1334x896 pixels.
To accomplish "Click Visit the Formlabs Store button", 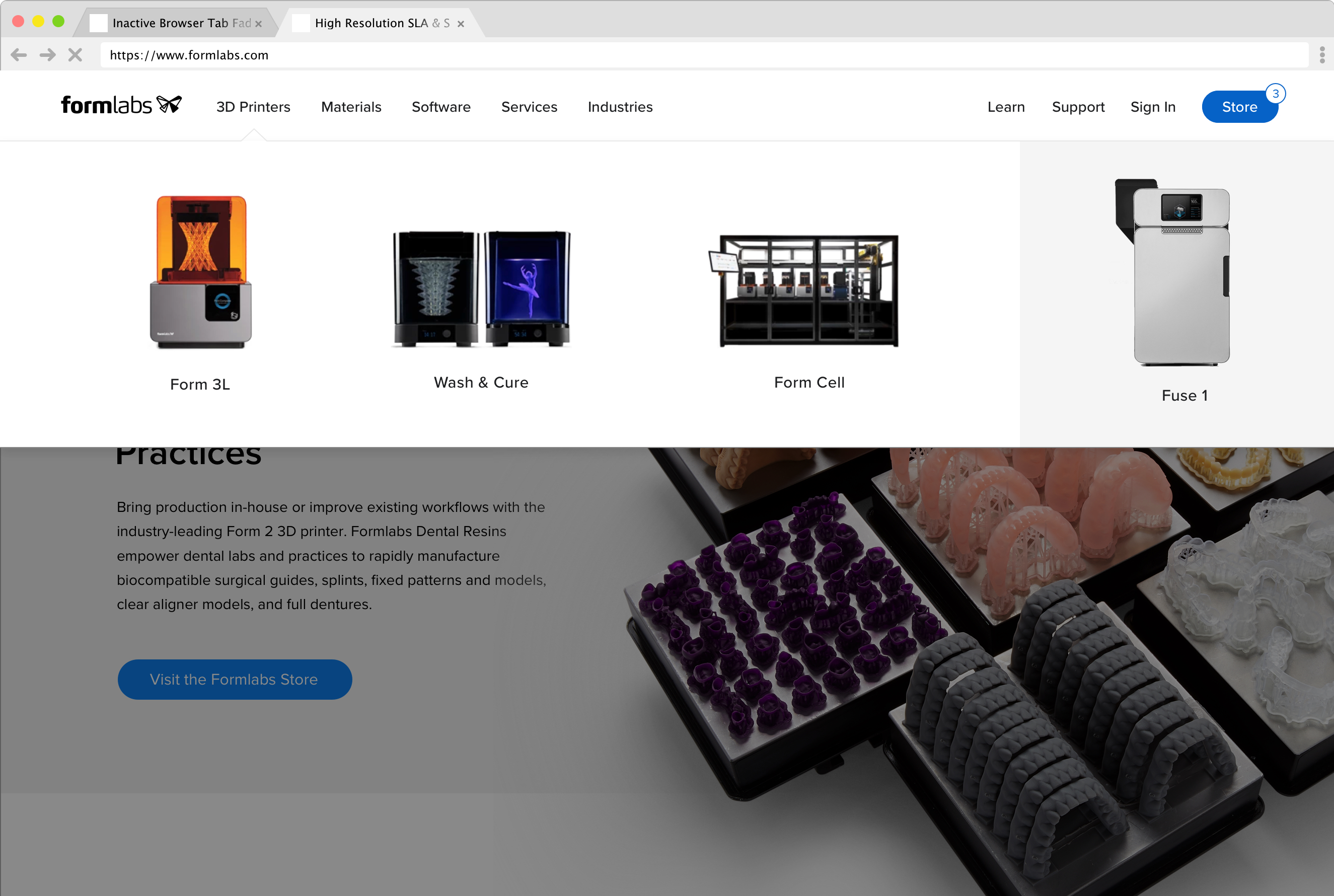I will (x=234, y=679).
